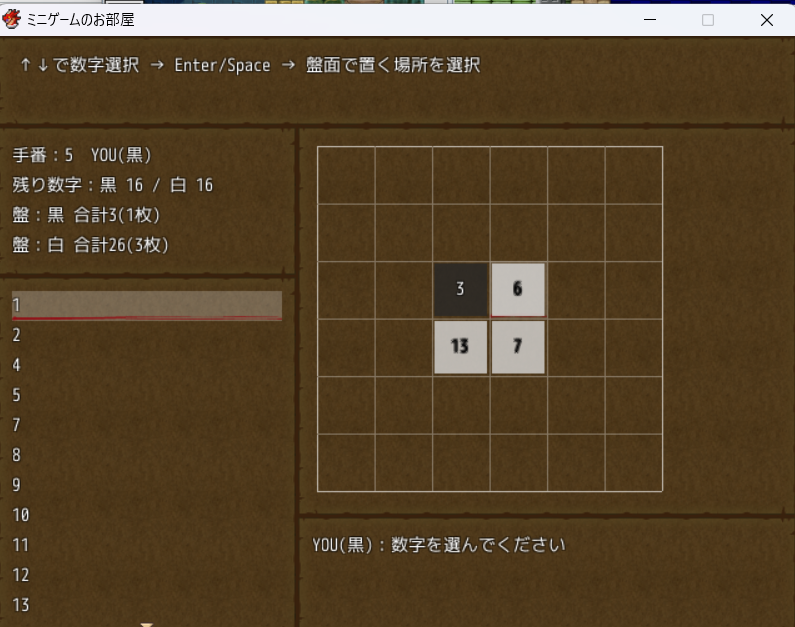Select the white tile numbered 7
The width and height of the screenshot is (795, 627).
(518, 347)
